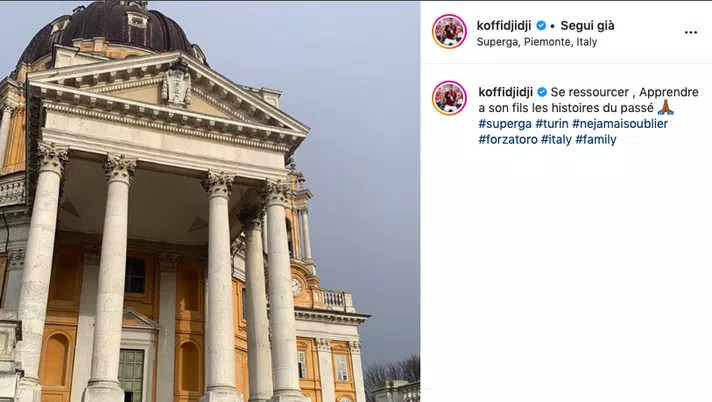Open the Superga, Piemonte, Italy location
The width and height of the screenshot is (712, 402).
[537, 42]
